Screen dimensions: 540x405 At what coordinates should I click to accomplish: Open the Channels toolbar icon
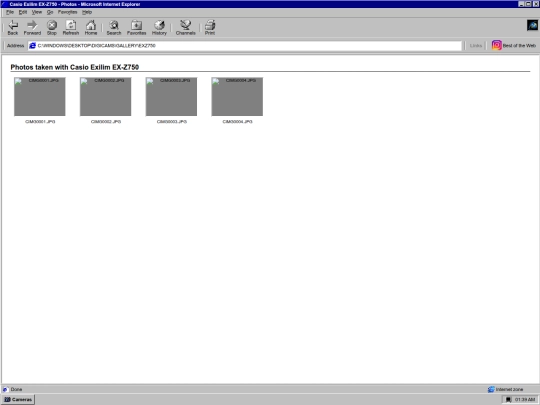[186, 28]
